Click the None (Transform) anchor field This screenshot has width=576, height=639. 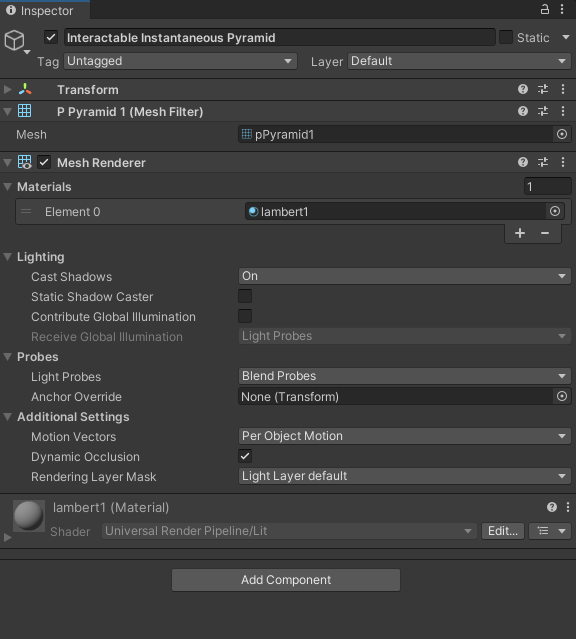(395, 396)
